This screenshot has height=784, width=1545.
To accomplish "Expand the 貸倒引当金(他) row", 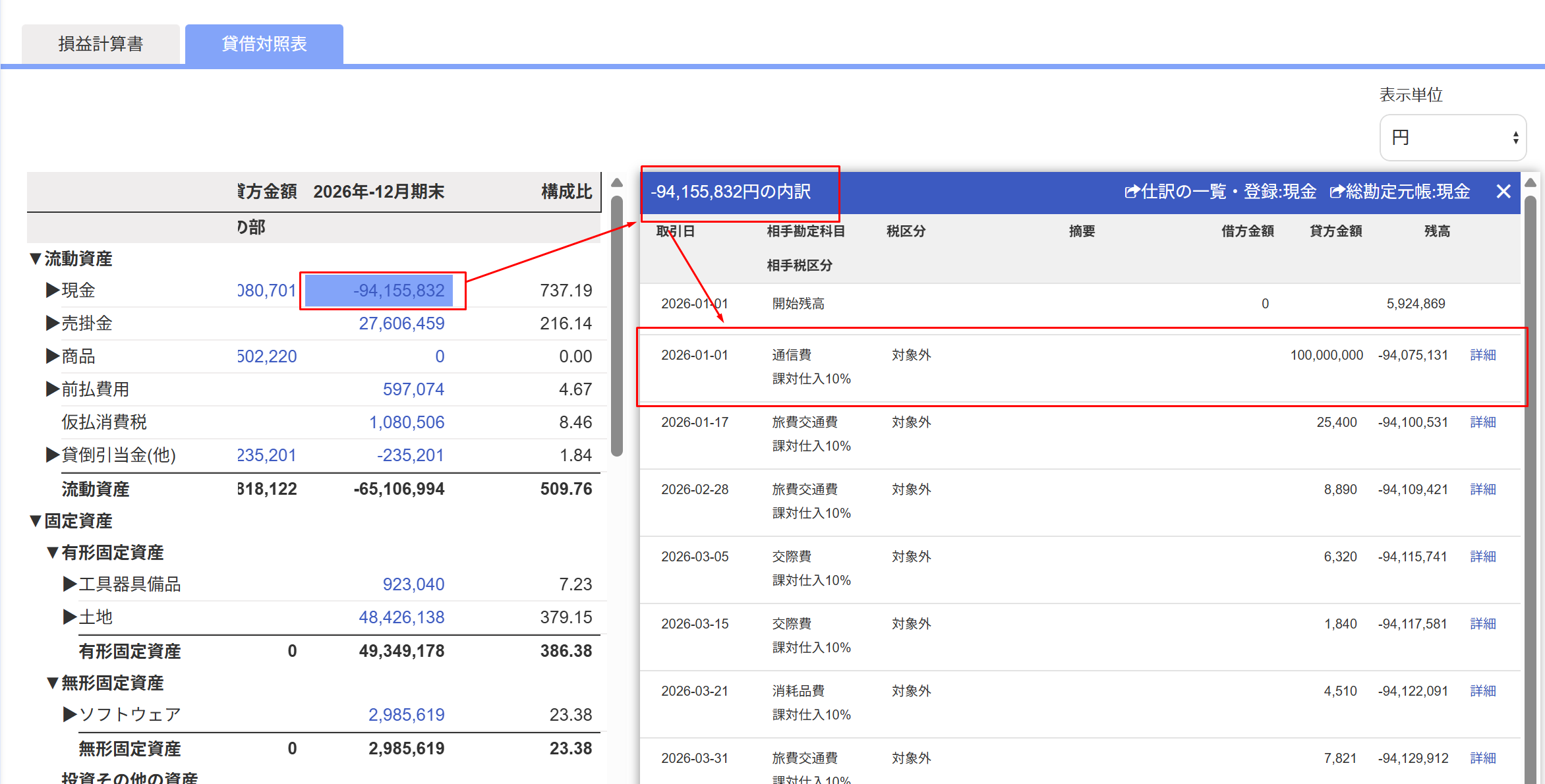I will (x=53, y=455).
